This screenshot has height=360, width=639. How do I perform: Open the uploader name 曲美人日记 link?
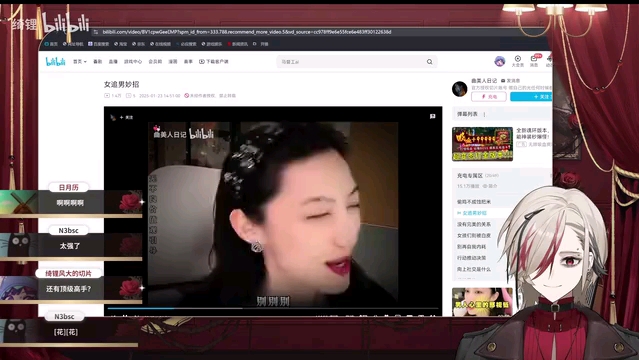click(x=484, y=81)
